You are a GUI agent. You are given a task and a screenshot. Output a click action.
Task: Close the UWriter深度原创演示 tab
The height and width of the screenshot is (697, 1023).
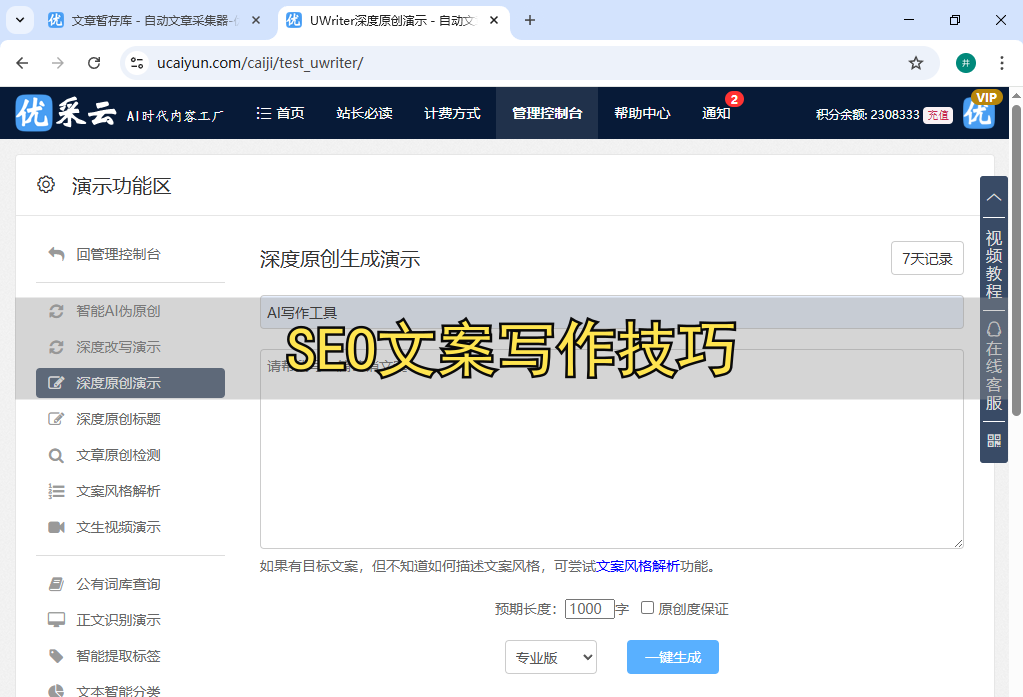coord(494,20)
